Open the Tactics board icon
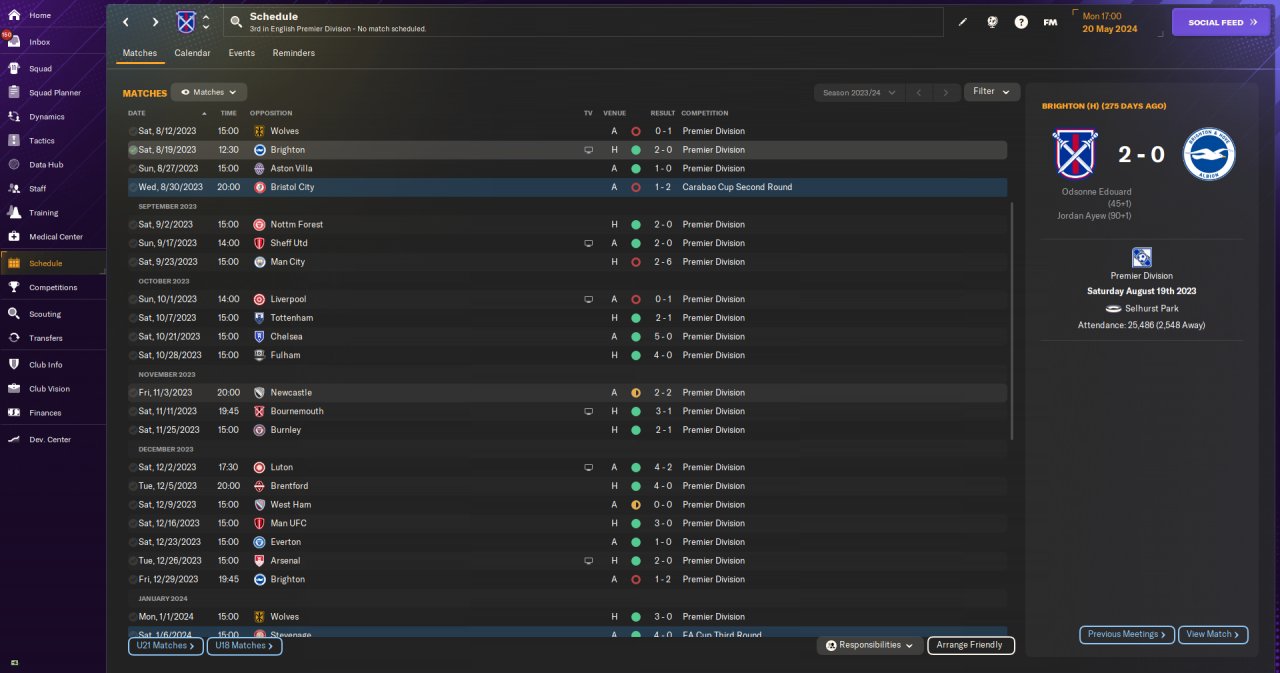Image resolution: width=1280 pixels, height=673 pixels. 14,141
